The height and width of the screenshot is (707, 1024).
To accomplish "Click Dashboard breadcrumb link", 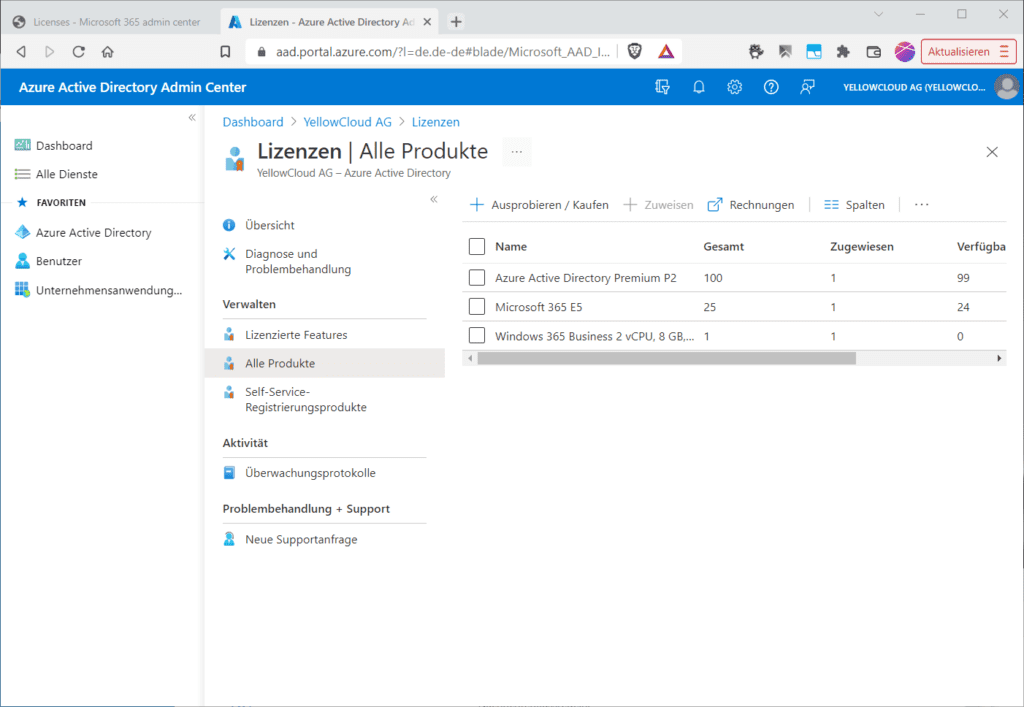I will [253, 122].
